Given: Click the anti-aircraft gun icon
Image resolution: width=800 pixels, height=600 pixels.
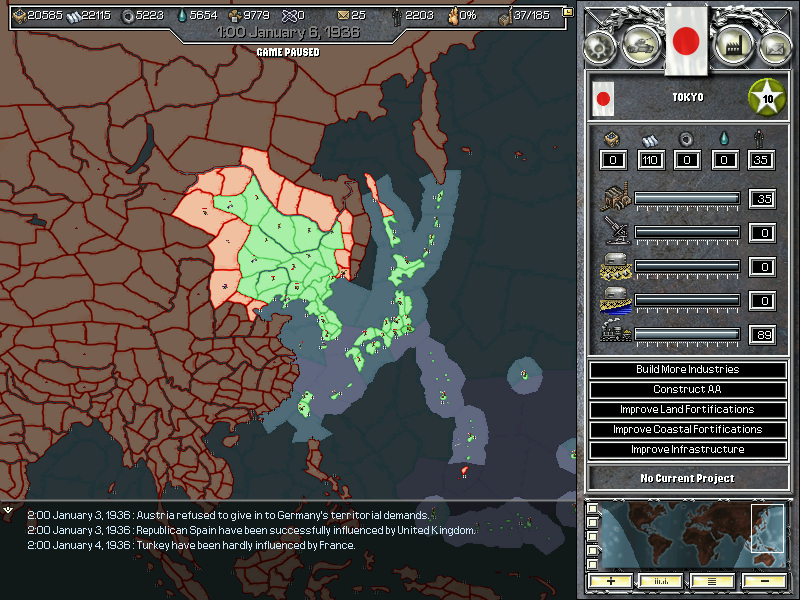Looking at the screenshot, I should pos(612,233).
